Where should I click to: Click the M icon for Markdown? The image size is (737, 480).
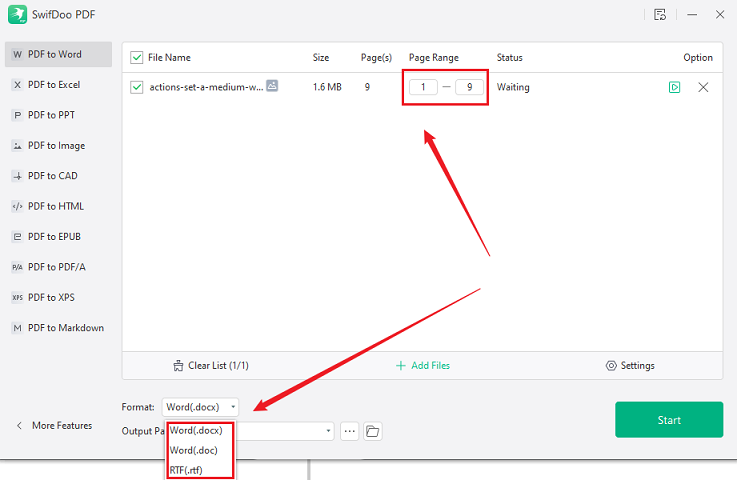pyautogui.click(x=17, y=328)
